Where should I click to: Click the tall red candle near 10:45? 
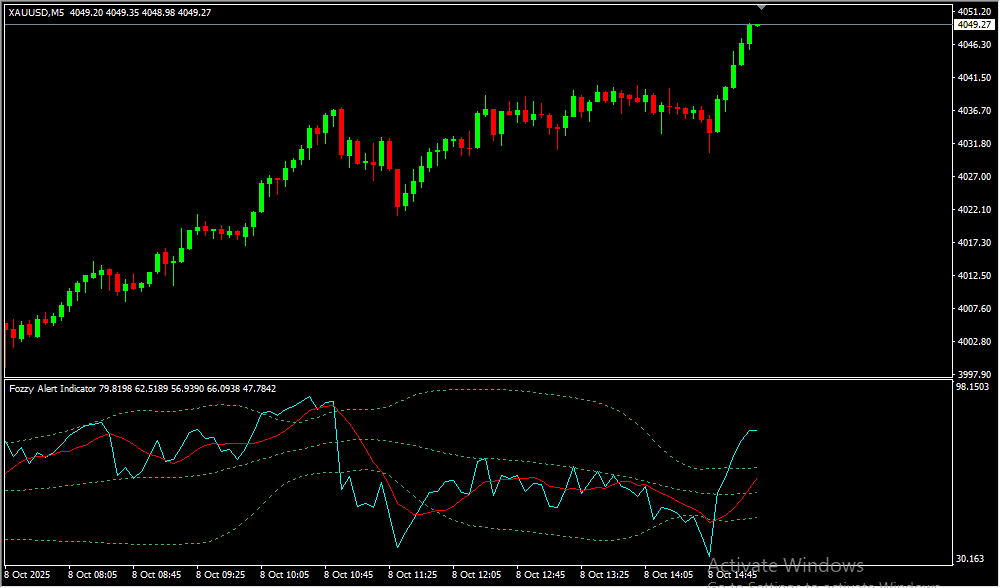point(341,130)
